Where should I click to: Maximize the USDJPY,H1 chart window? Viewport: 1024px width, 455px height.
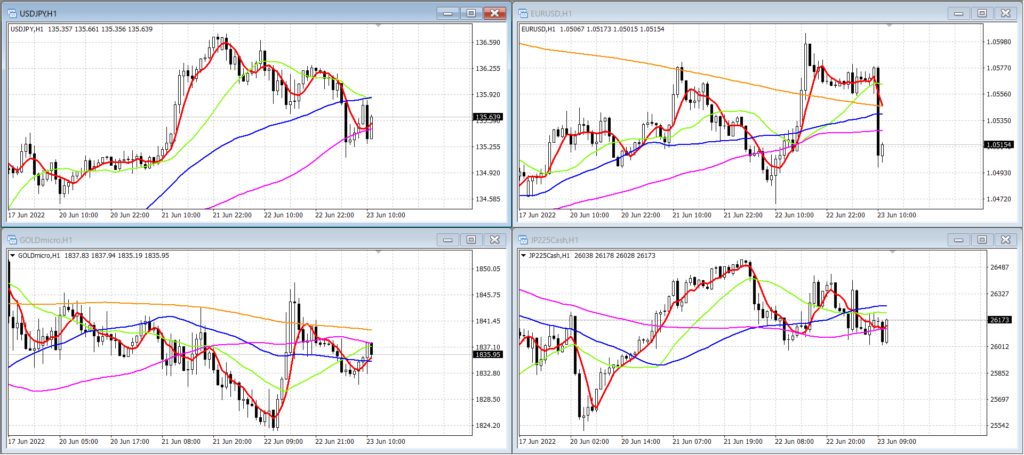471,12
